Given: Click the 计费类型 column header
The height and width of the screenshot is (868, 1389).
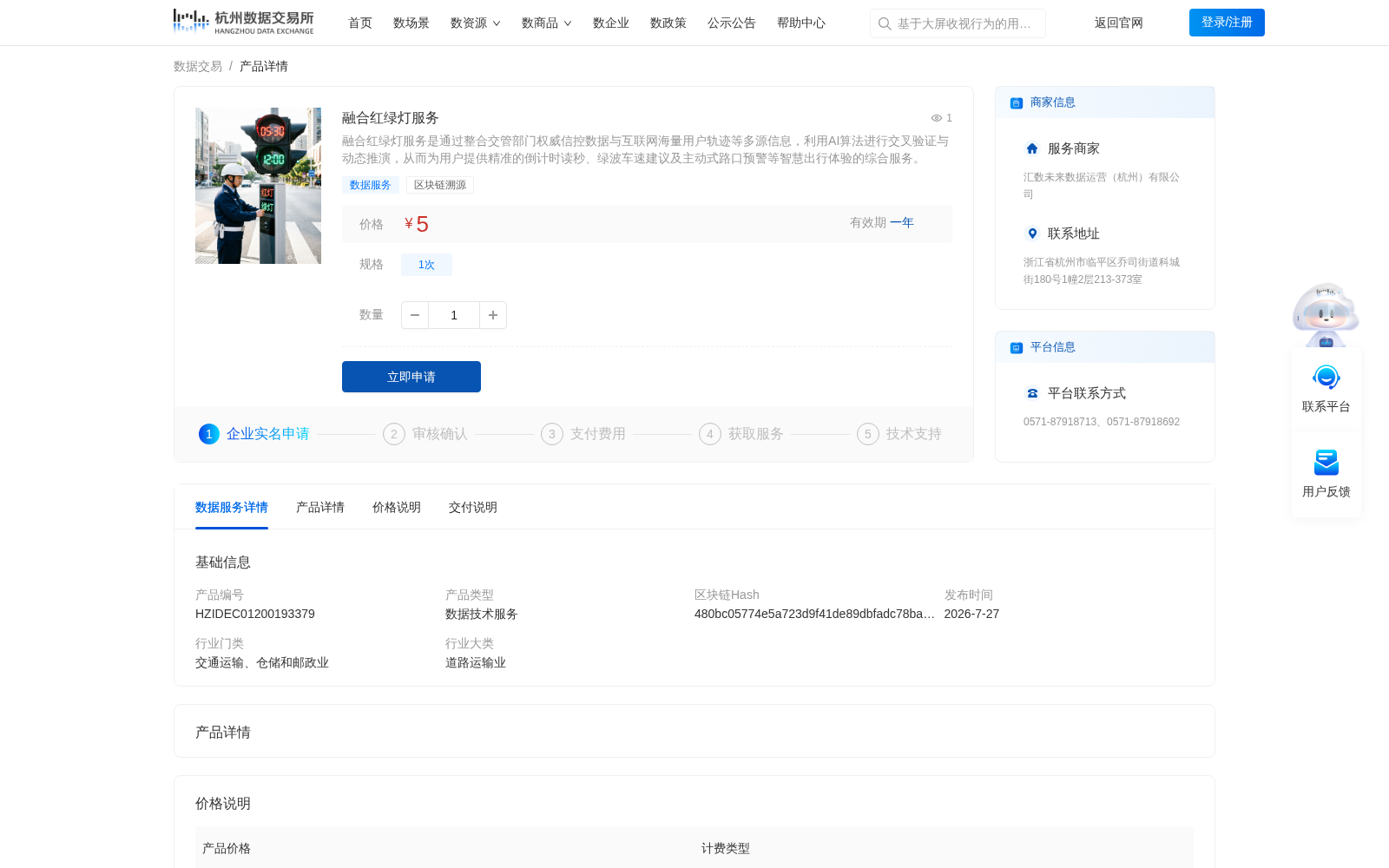Looking at the screenshot, I should click(726, 848).
